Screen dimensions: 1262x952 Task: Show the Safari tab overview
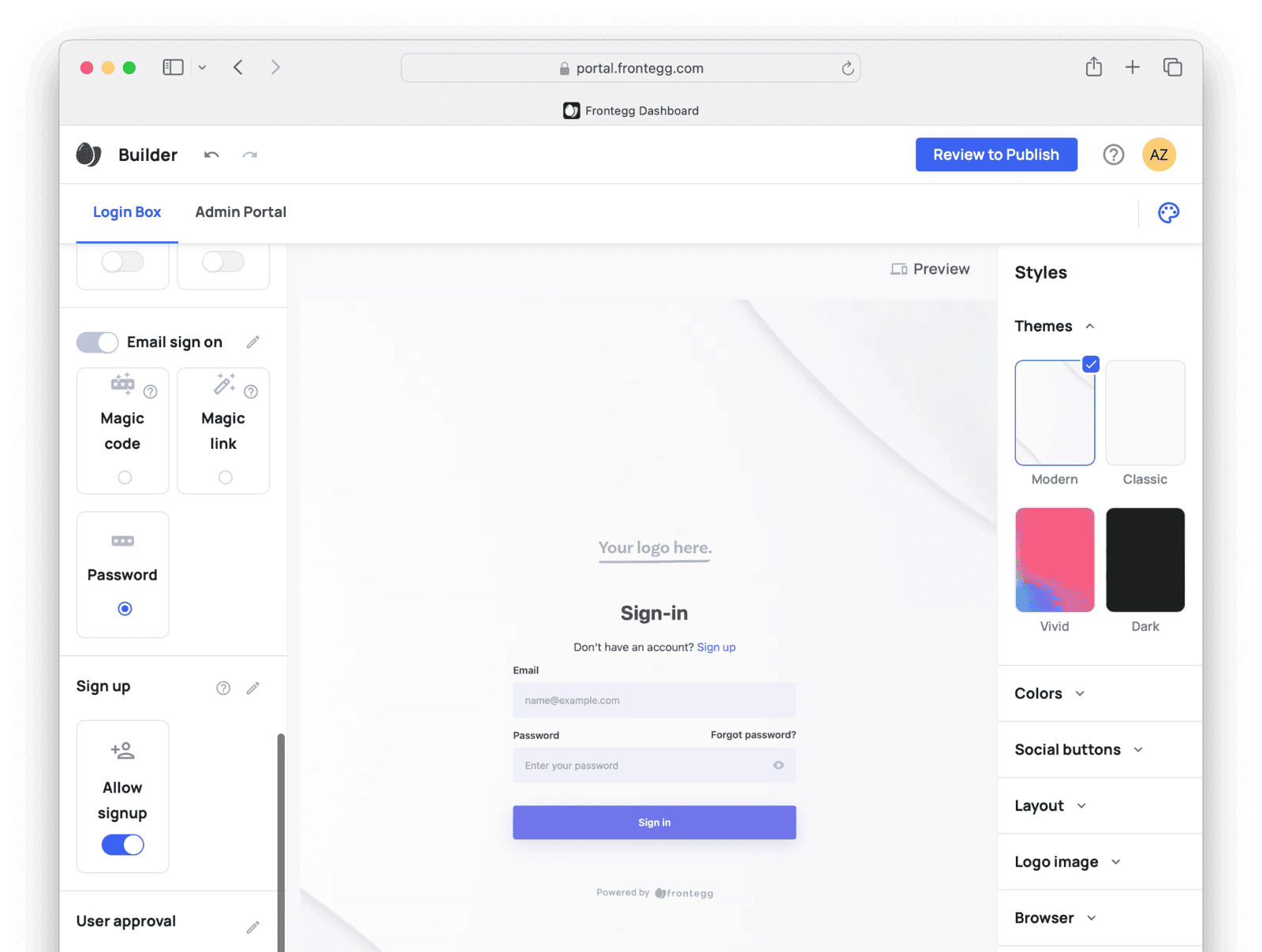point(1173,67)
